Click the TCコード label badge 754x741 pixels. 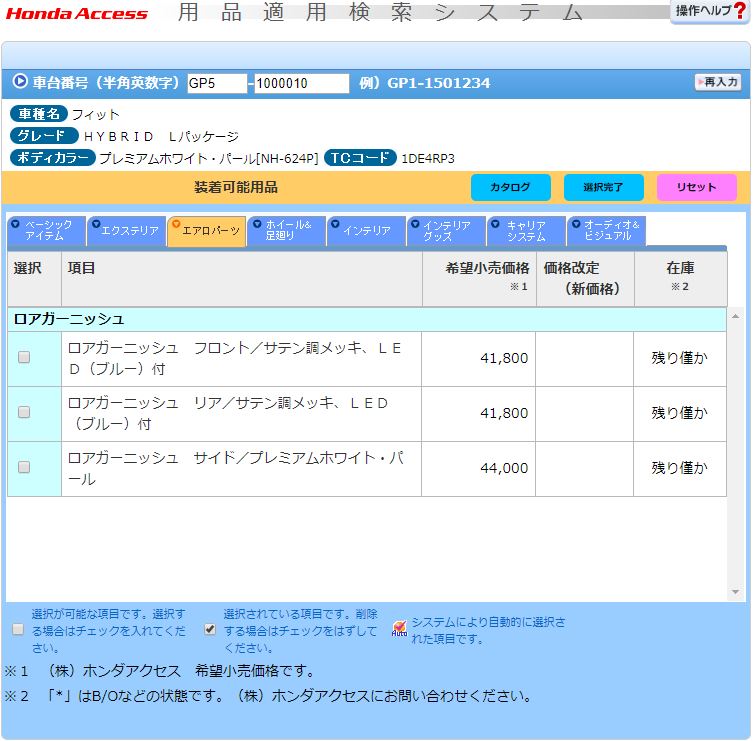coord(360,158)
